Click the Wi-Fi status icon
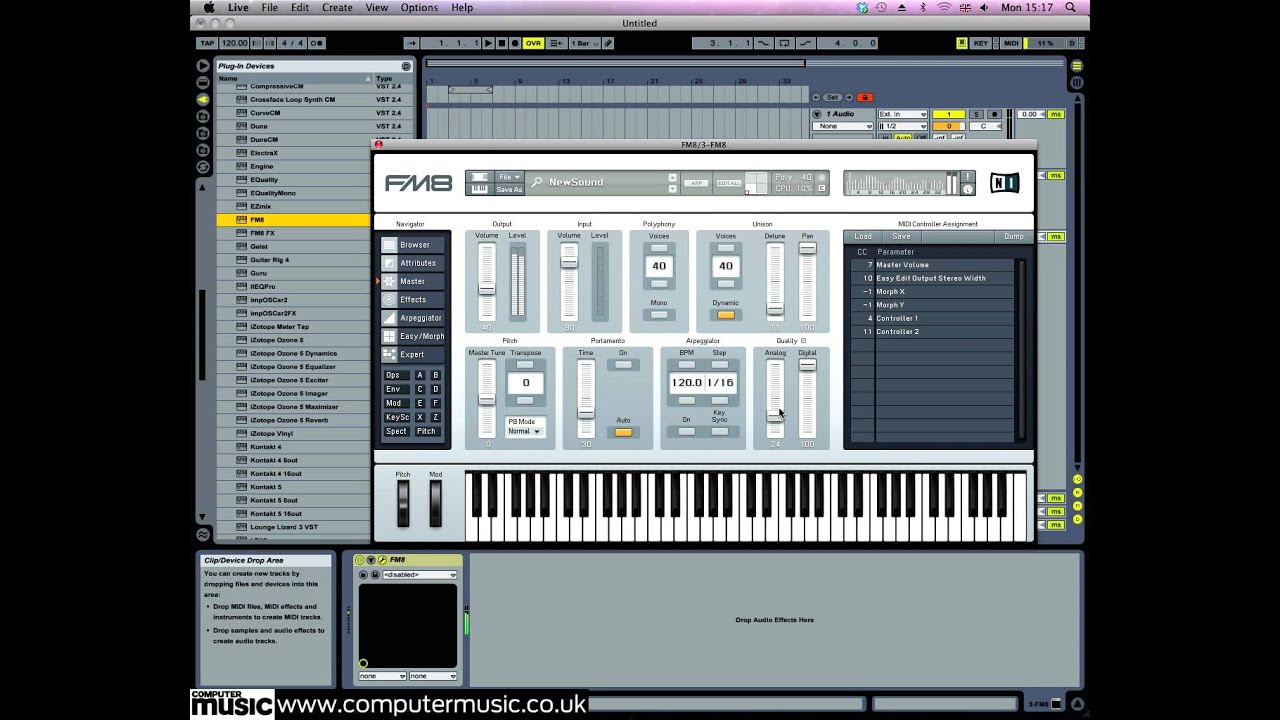 (x=944, y=7)
